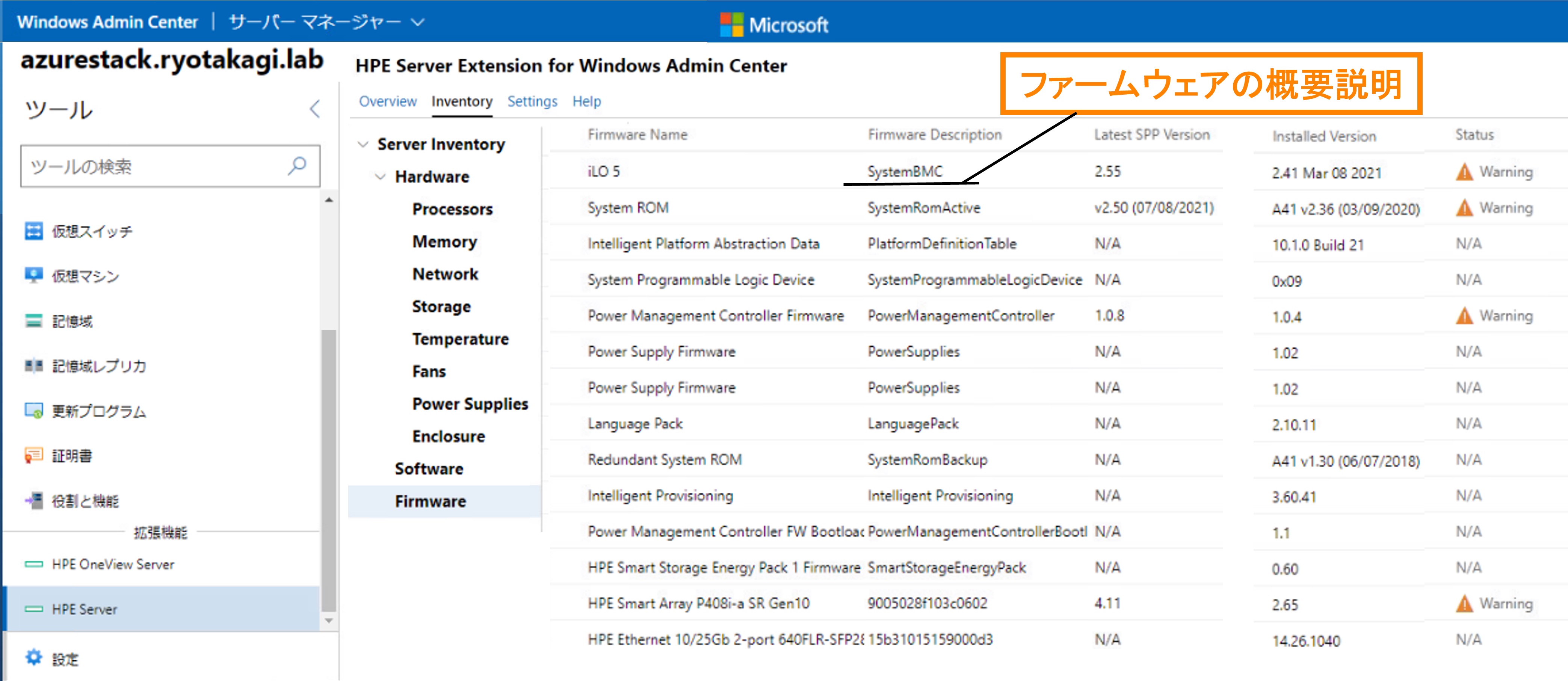Image resolution: width=1568 pixels, height=681 pixels.
Task: Click the 記憶域 storage icon
Action: tap(33, 321)
